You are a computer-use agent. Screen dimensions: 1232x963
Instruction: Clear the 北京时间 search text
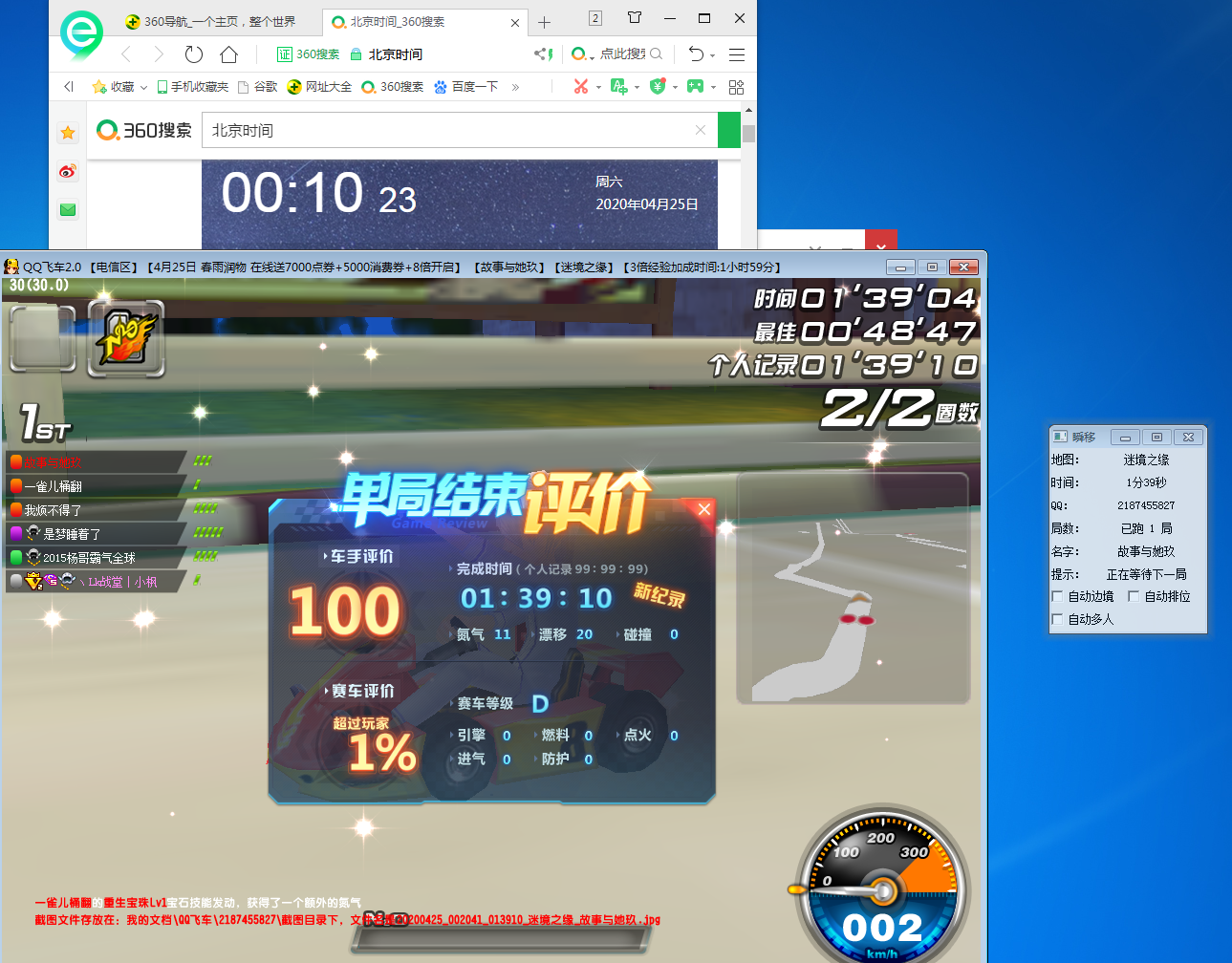pos(701,130)
